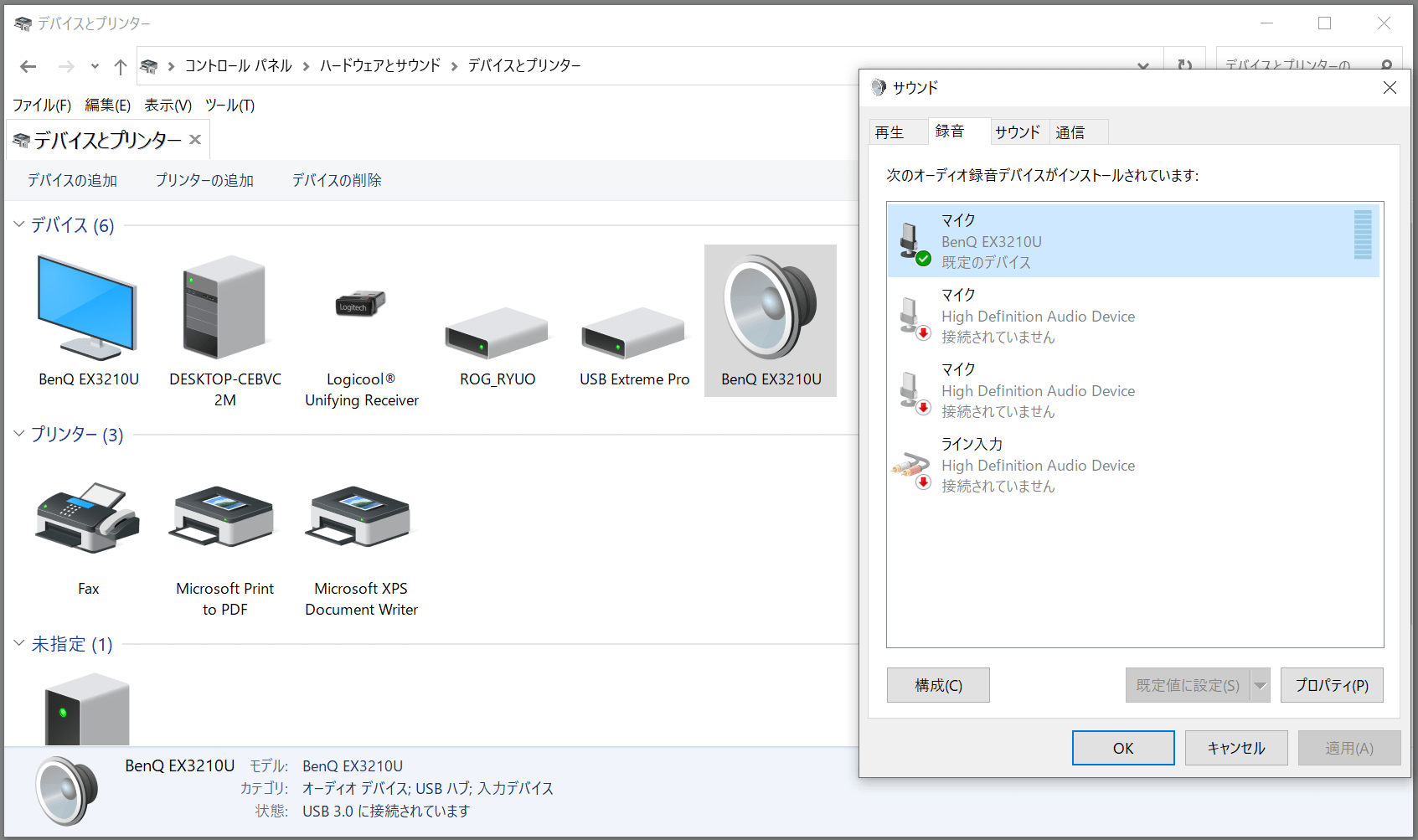Select the Logicool Unifying Receiver icon
Viewport: 1418px width, 840px height.
361,303
